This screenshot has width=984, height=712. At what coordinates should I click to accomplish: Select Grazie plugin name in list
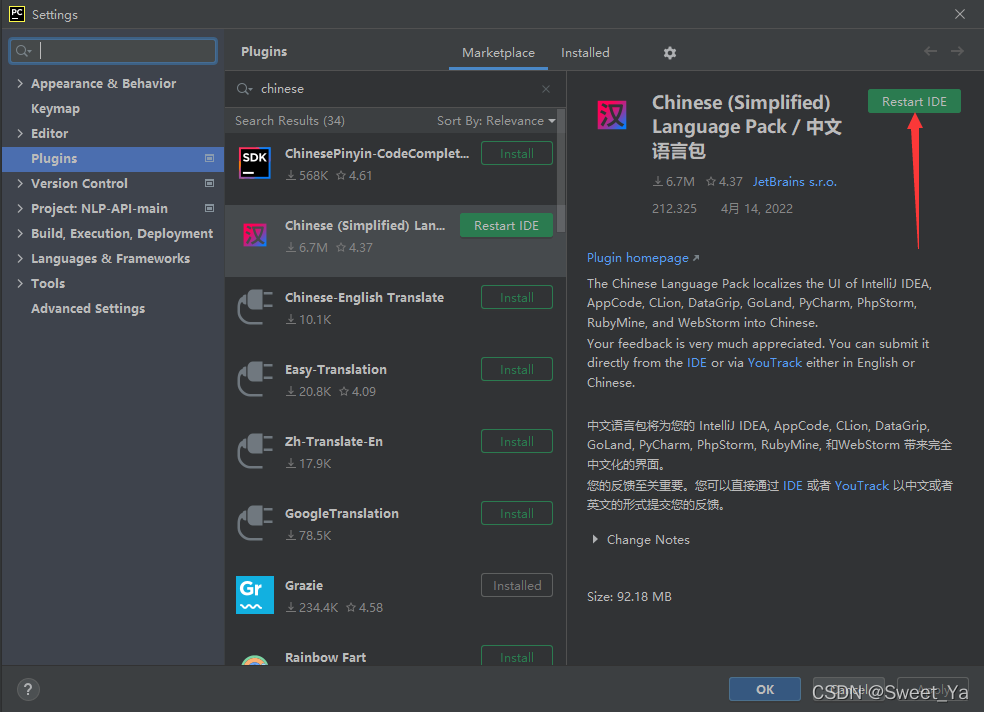304,585
